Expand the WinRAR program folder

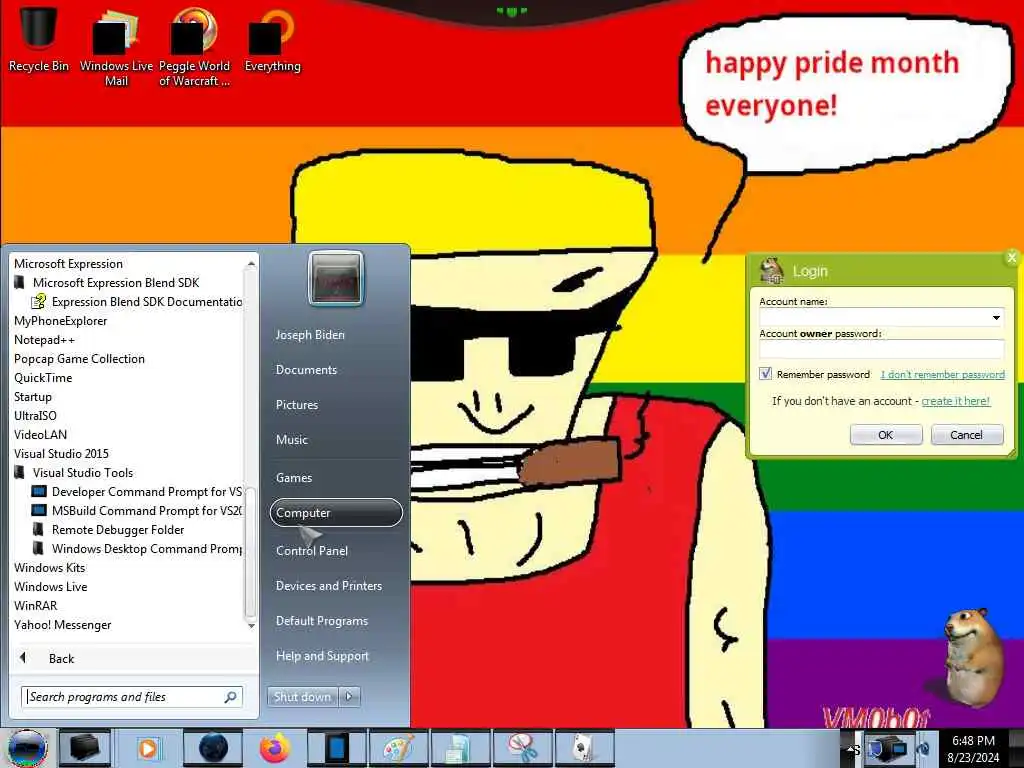point(36,605)
